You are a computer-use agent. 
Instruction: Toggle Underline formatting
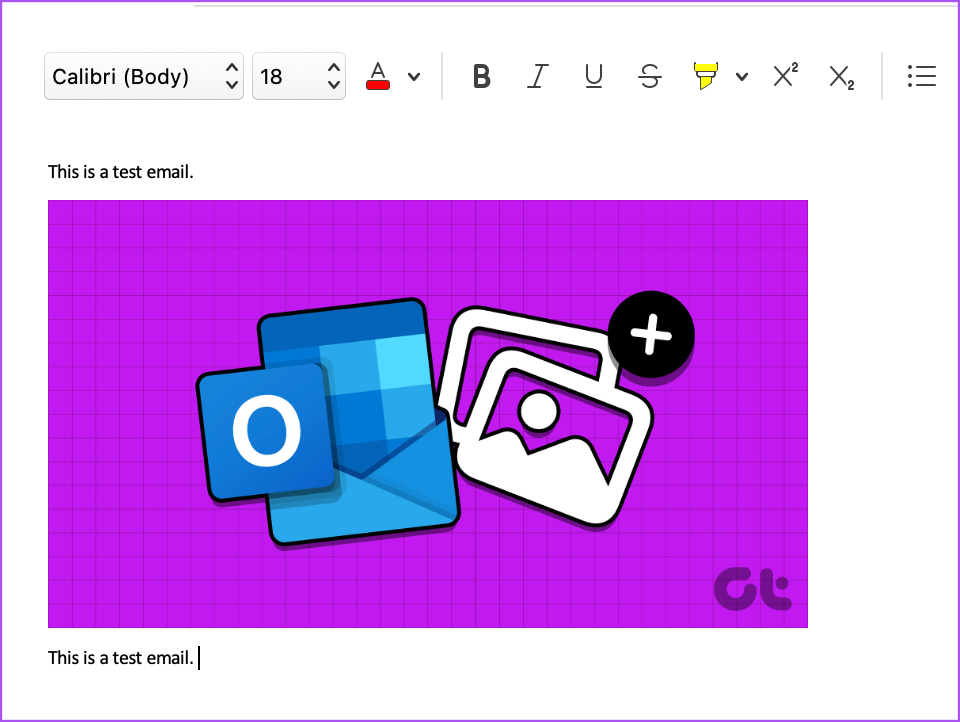[593, 77]
